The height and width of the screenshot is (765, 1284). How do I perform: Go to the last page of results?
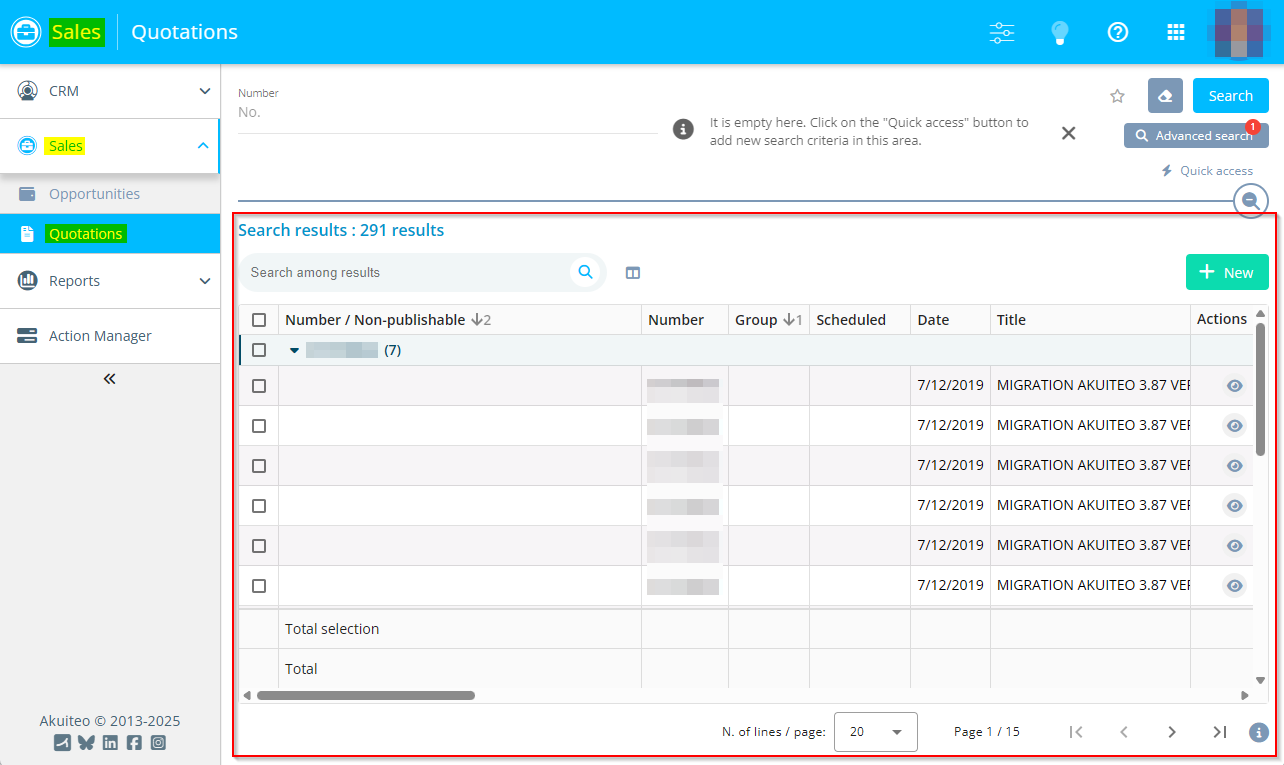[1220, 732]
